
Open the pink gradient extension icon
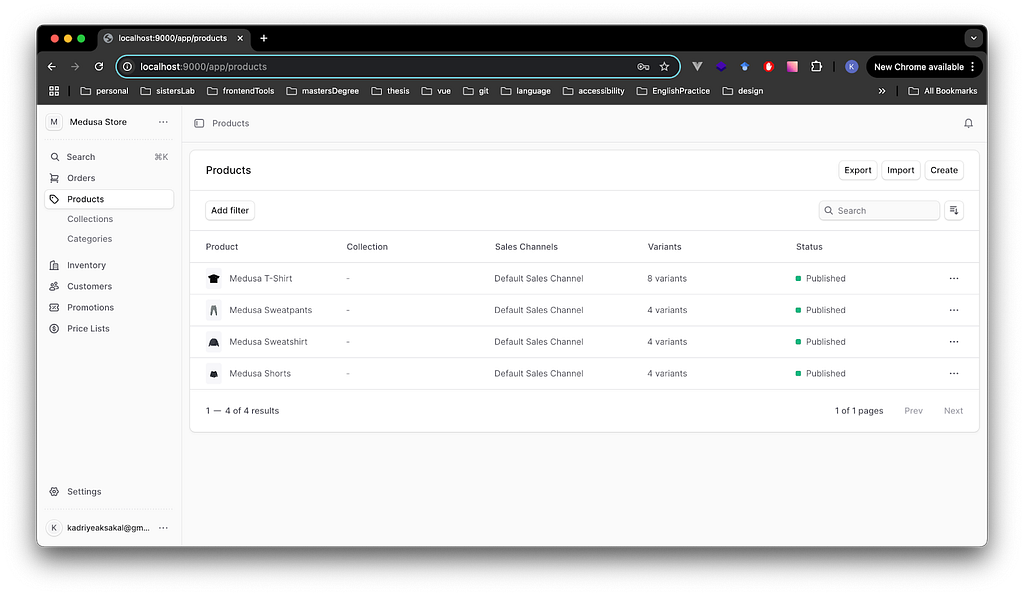coord(792,67)
